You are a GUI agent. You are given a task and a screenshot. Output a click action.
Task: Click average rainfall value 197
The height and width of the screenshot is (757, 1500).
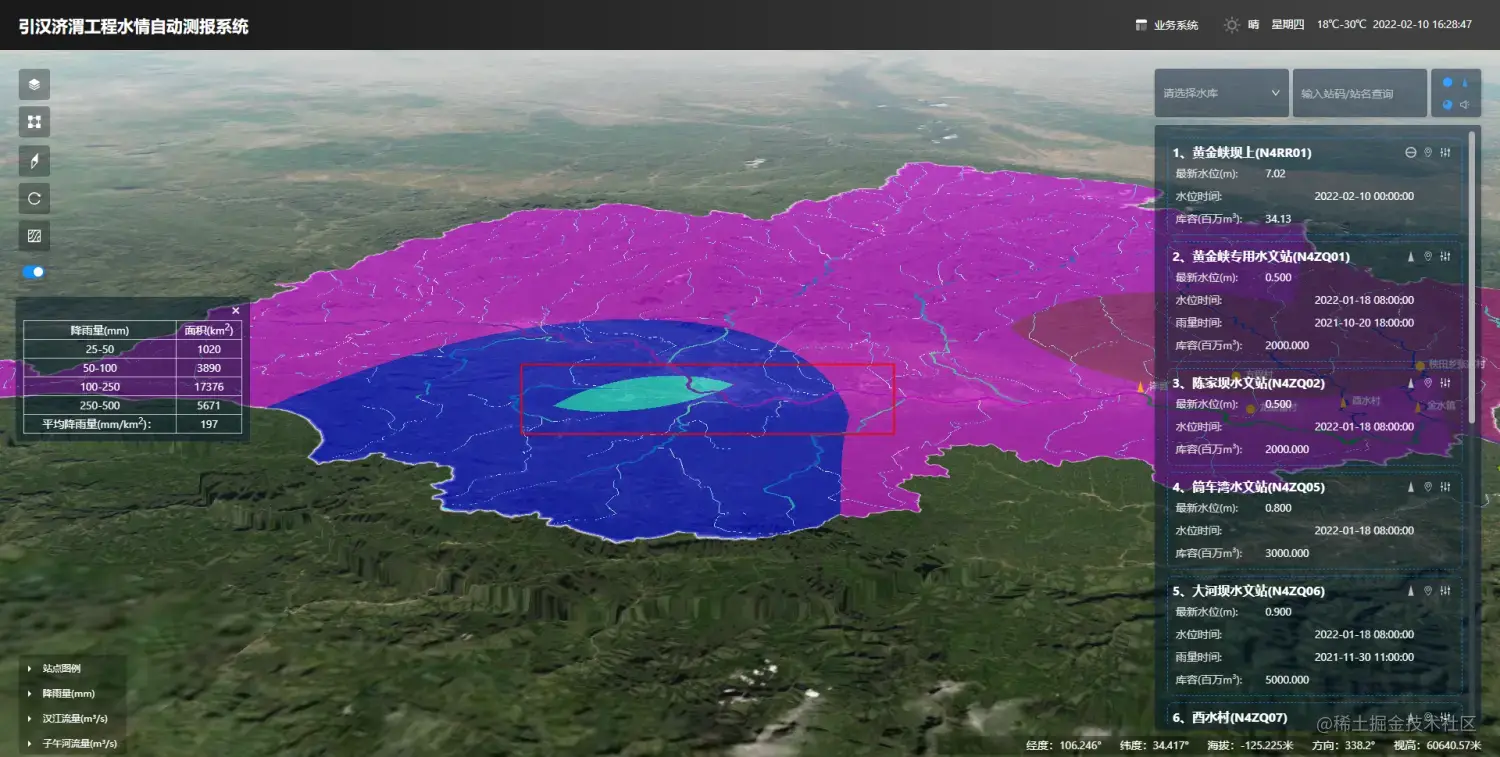(209, 424)
